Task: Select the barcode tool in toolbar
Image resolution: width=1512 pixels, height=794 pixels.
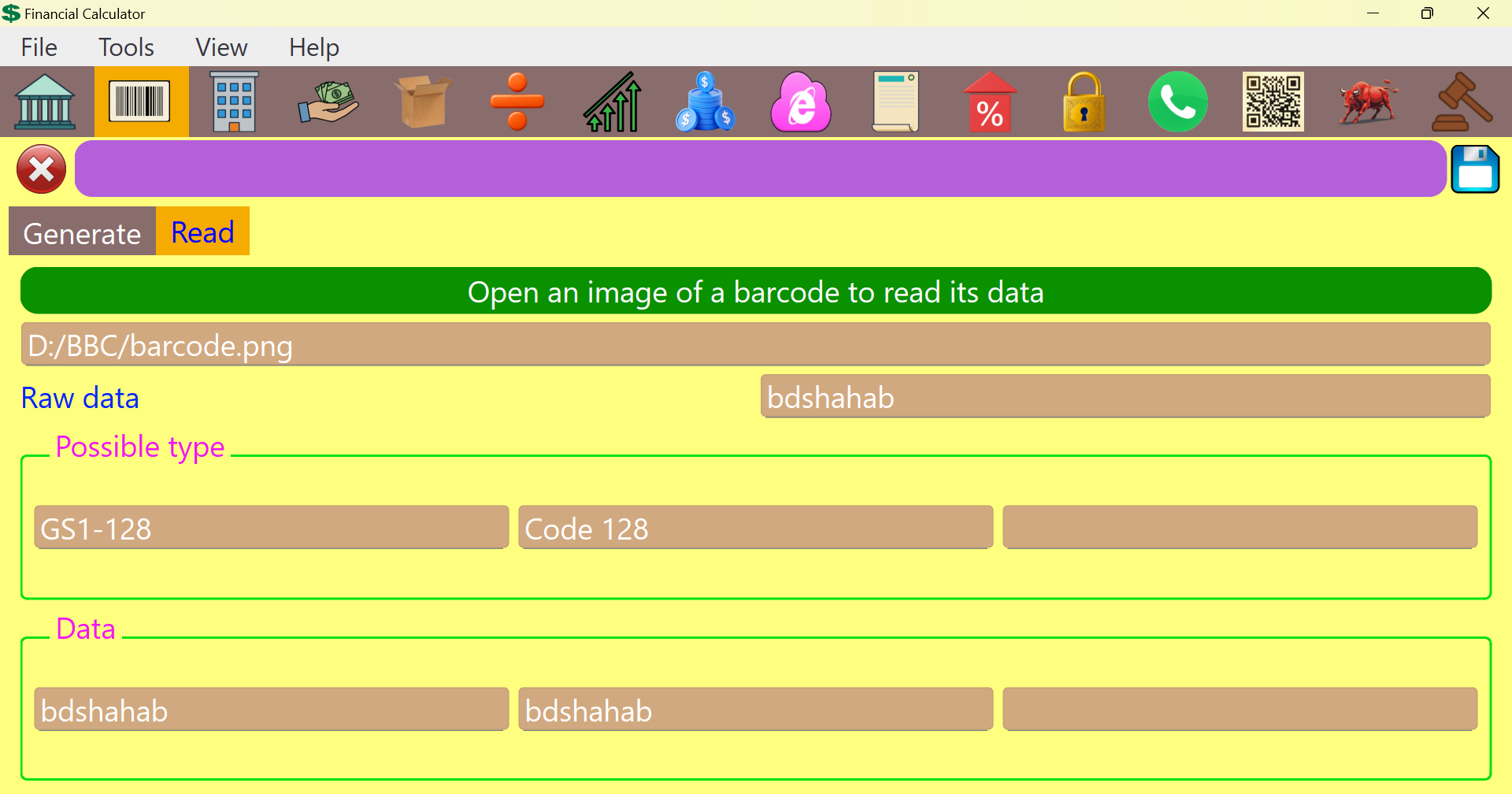Action: click(140, 102)
